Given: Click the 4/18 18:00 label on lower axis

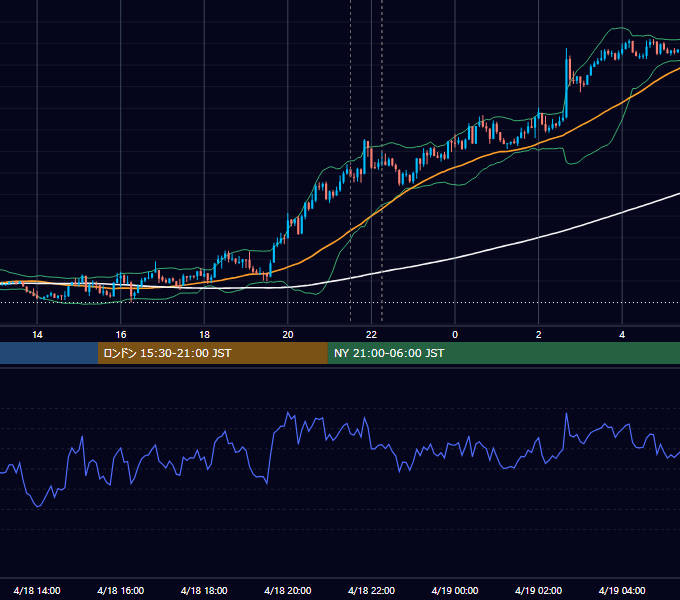Looking at the screenshot, I should (x=204, y=590).
